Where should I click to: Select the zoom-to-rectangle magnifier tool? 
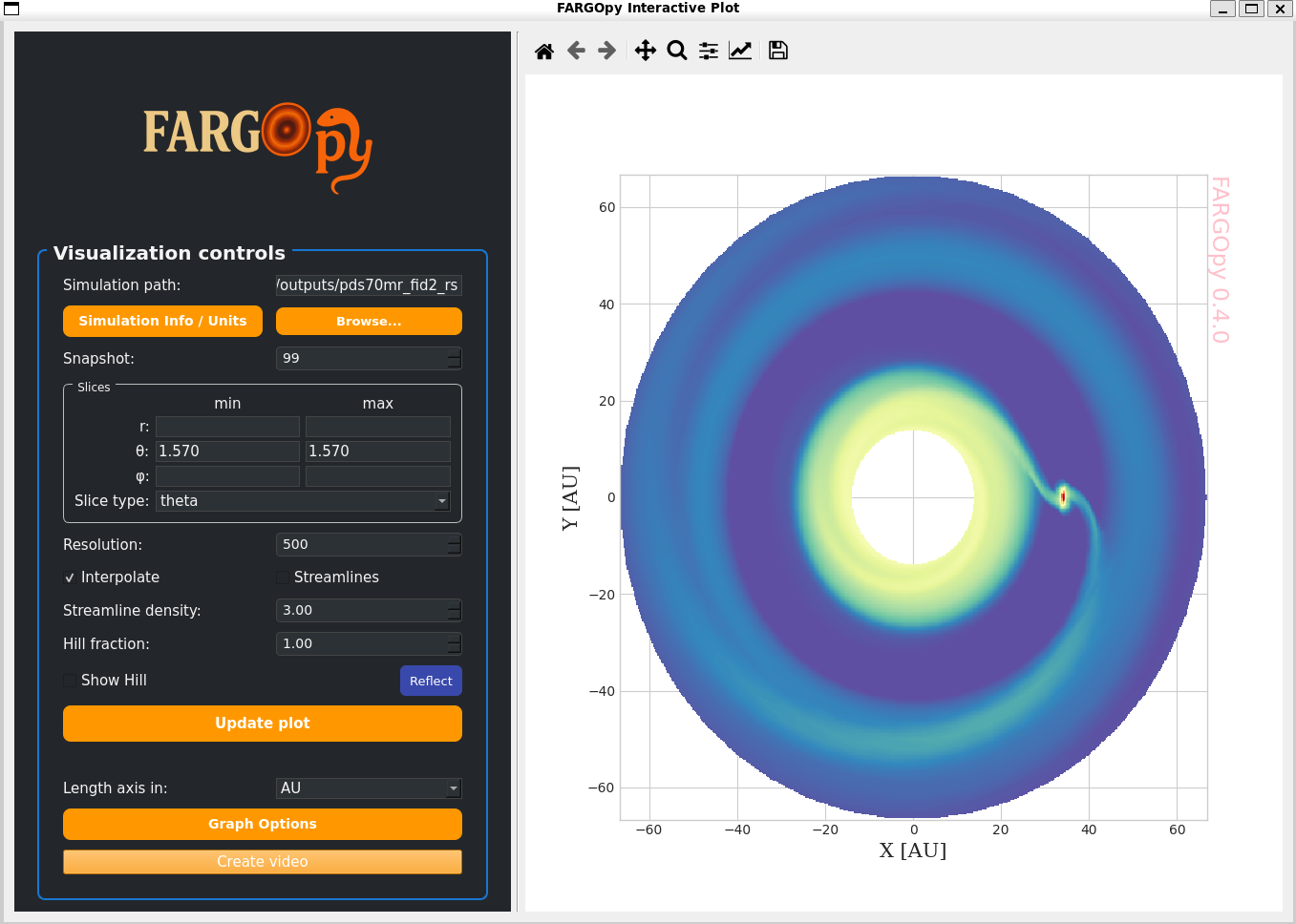(677, 51)
